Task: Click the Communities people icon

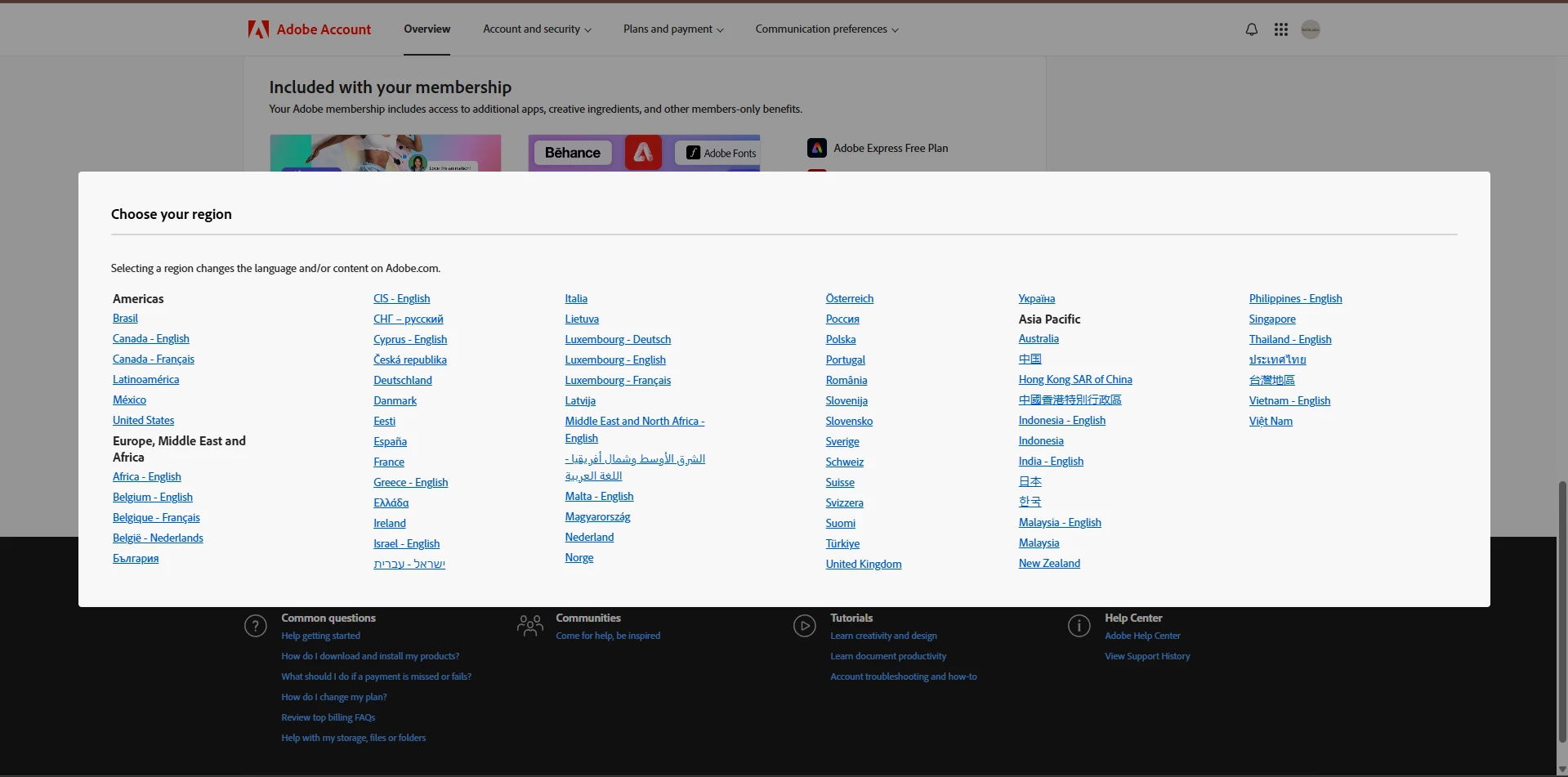Action: click(530, 626)
